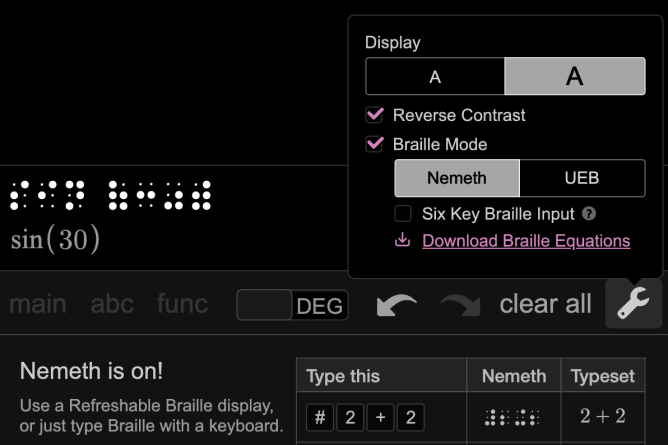Switch to the abc keypad tab
The width and height of the screenshot is (668, 445).
[112, 304]
